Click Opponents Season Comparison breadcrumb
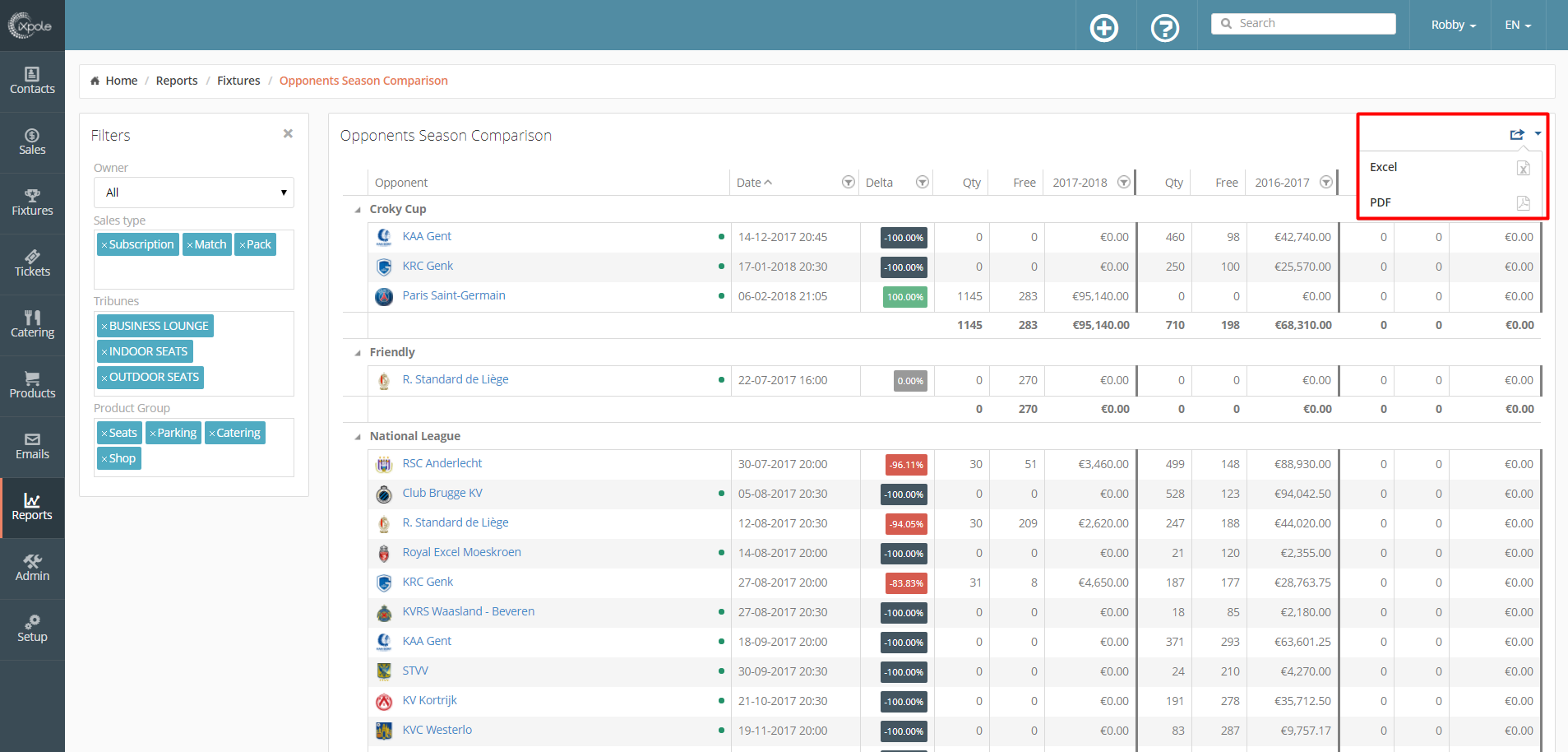Image resolution: width=1568 pixels, height=752 pixels. (363, 81)
